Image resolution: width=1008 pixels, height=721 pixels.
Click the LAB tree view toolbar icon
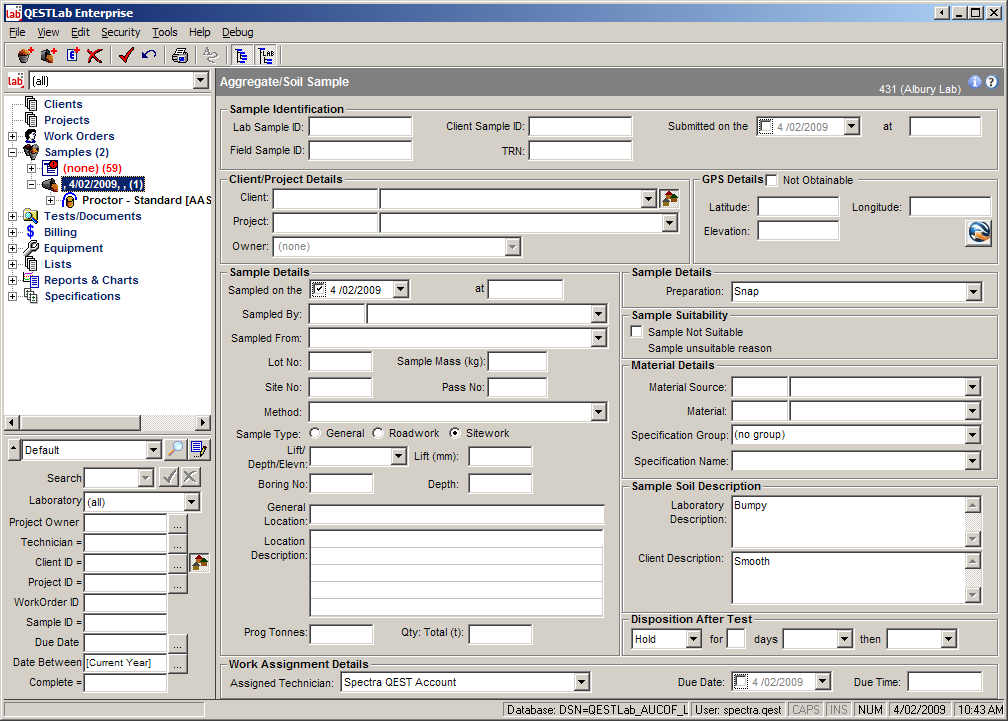267,55
